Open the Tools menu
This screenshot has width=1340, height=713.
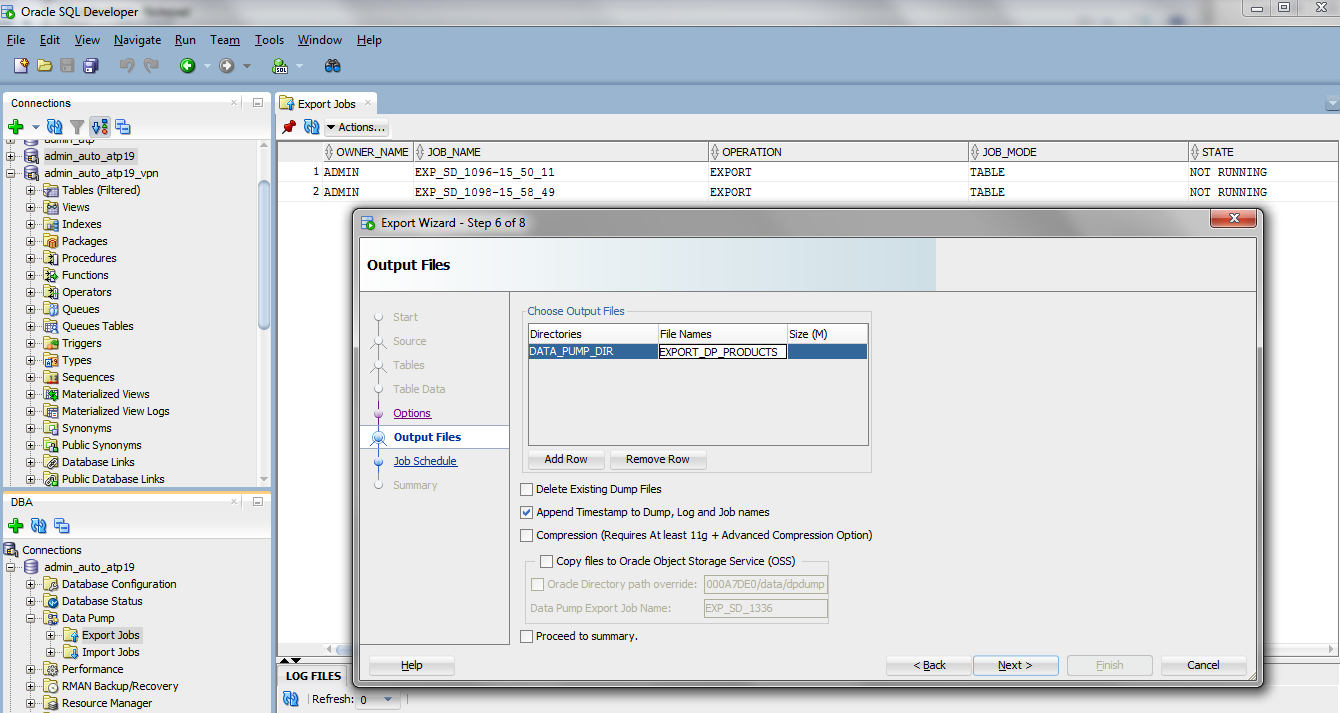click(269, 40)
